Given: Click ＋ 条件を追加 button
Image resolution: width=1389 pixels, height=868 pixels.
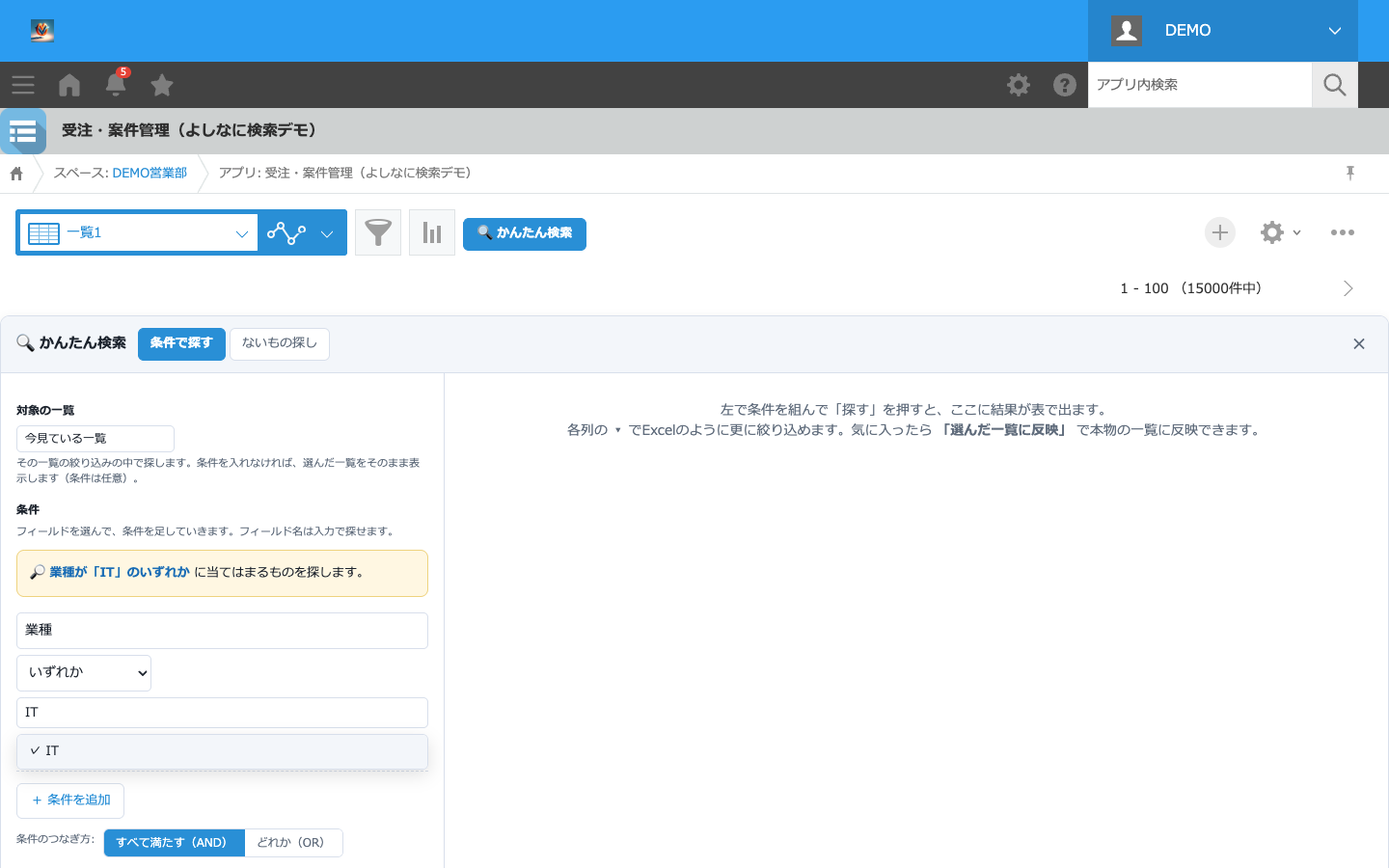Looking at the screenshot, I should (70, 800).
